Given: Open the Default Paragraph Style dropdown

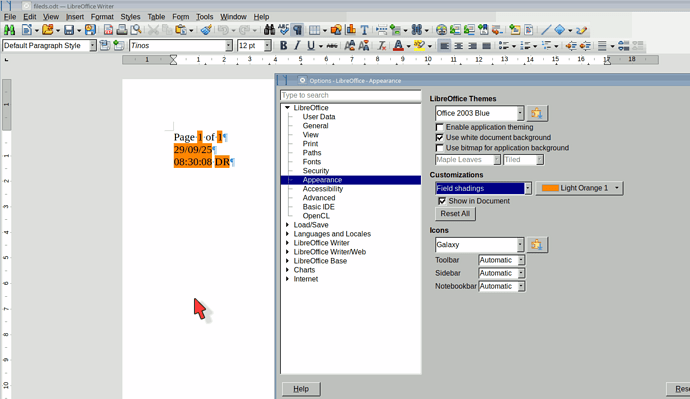Looking at the screenshot, I should click(92, 45).
